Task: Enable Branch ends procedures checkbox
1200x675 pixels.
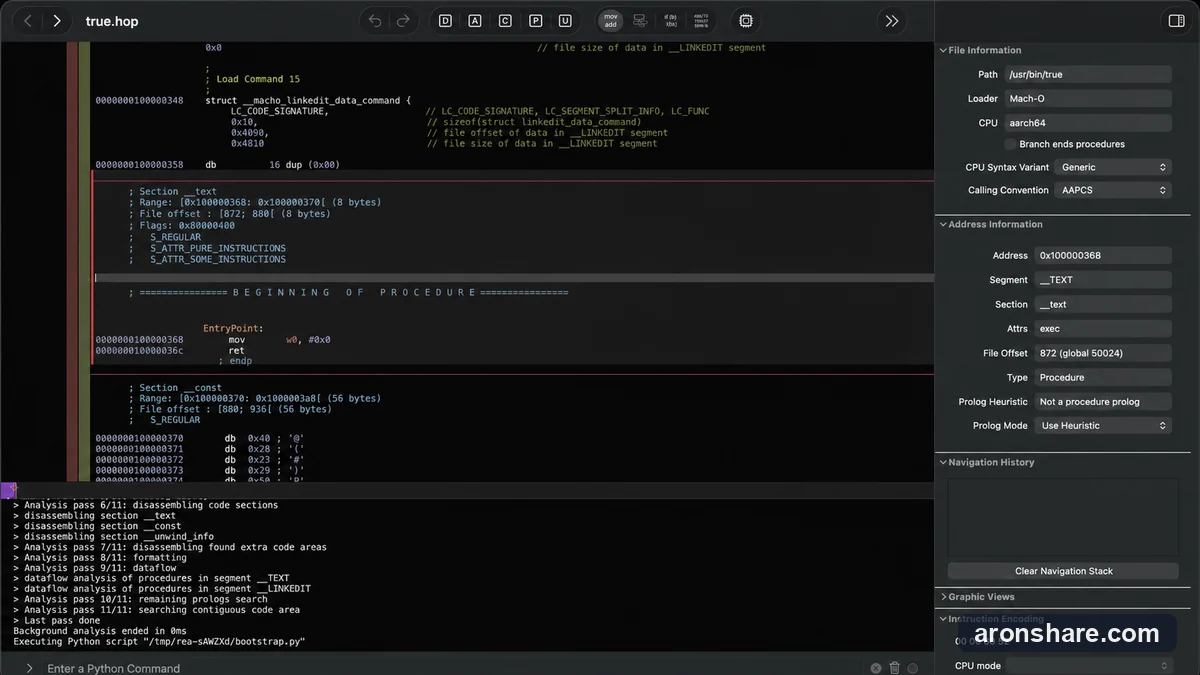Action: (1011, 144)
